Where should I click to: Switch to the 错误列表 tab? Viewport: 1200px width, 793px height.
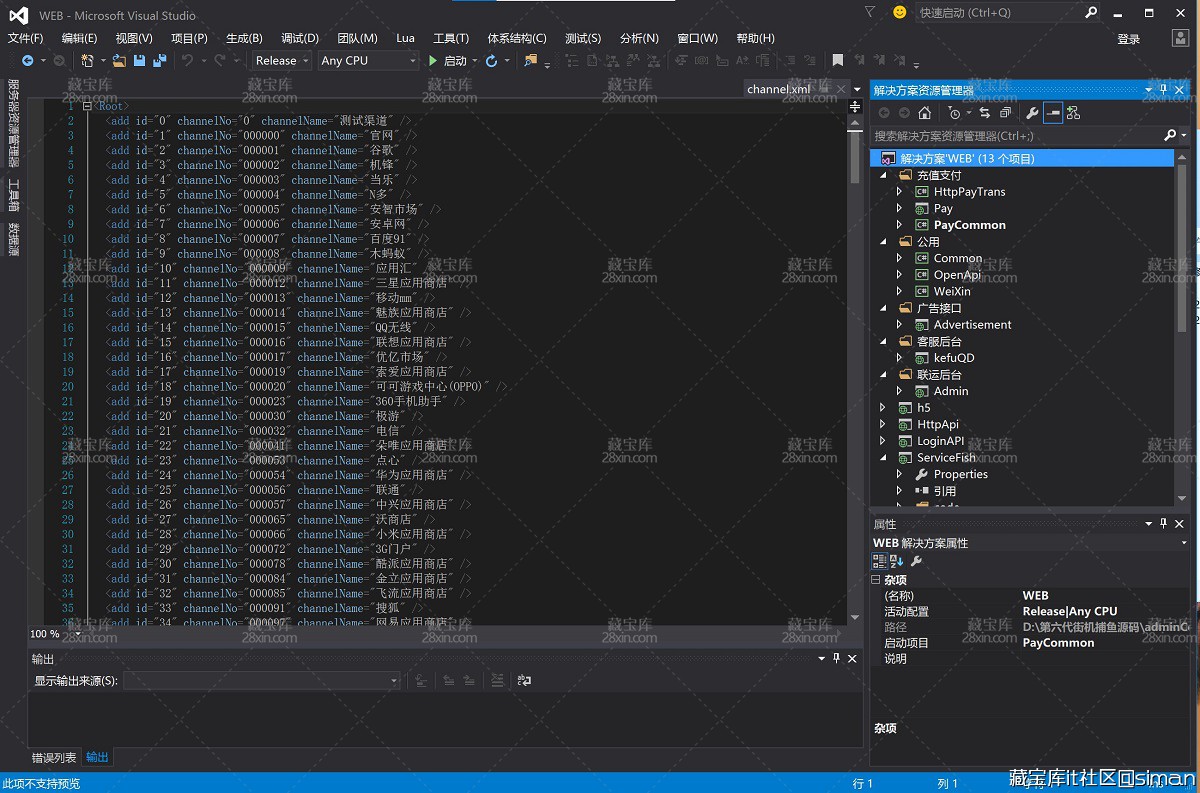(54, 758)
